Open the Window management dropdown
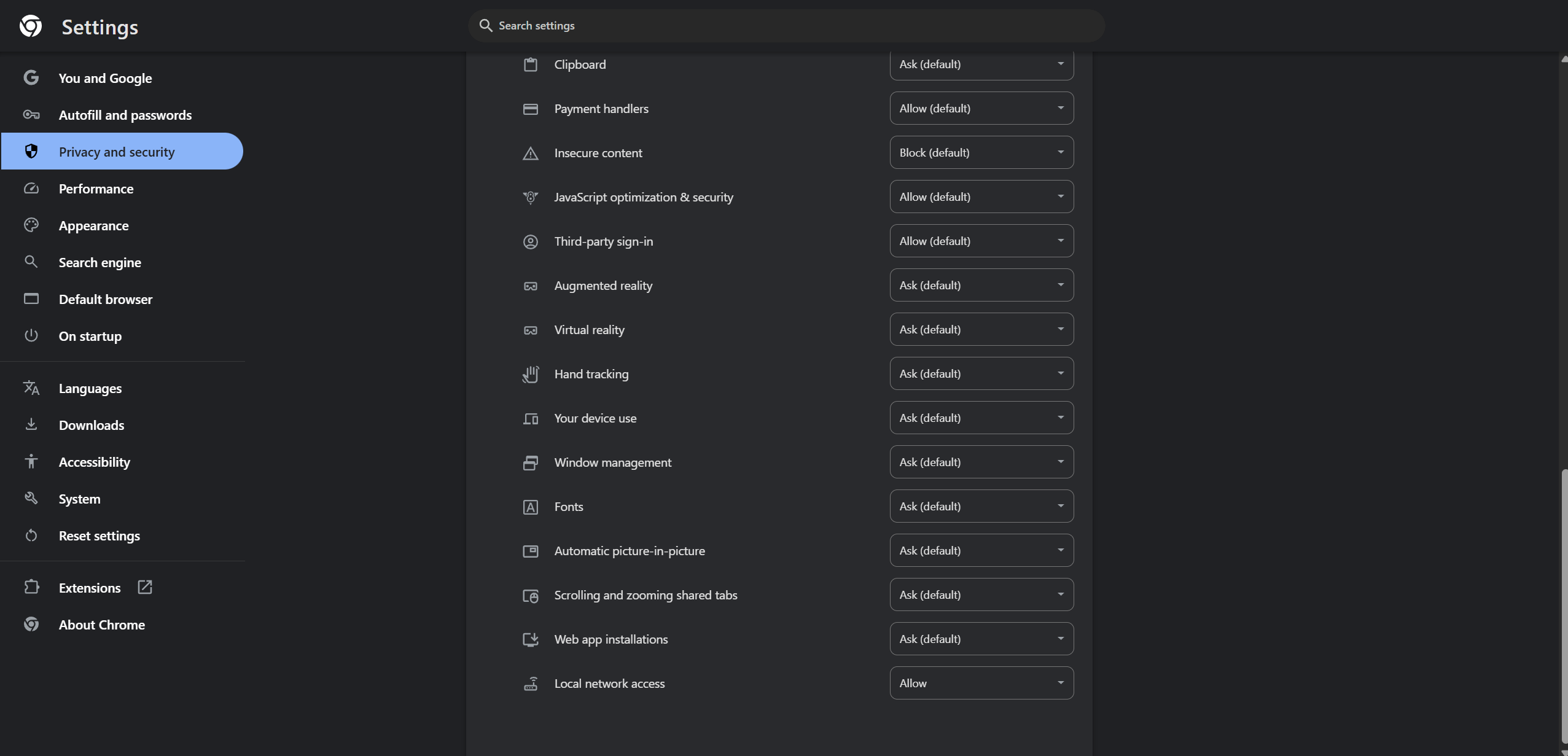1568x756 pixels. click(981, 462)
